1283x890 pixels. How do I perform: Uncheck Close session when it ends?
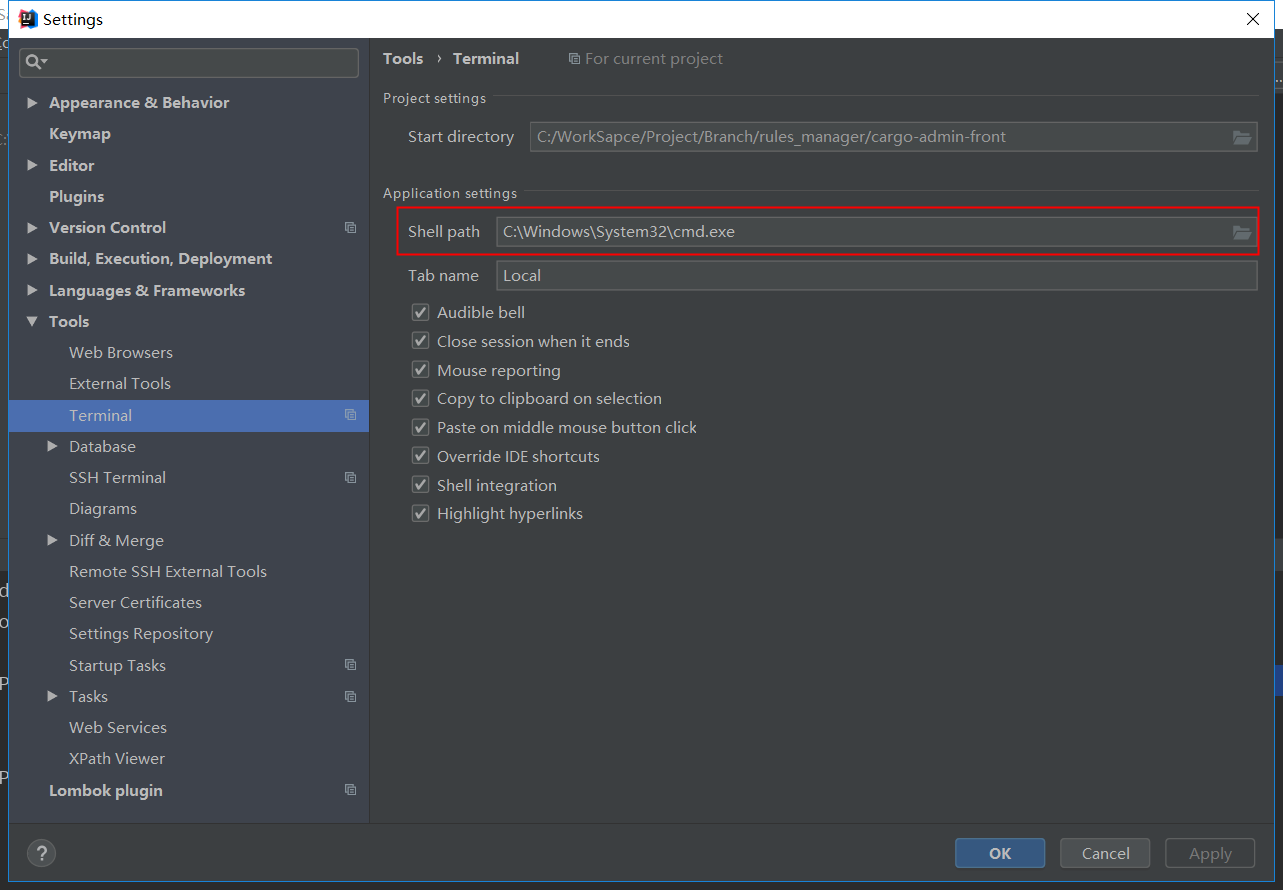click(420, 341)
